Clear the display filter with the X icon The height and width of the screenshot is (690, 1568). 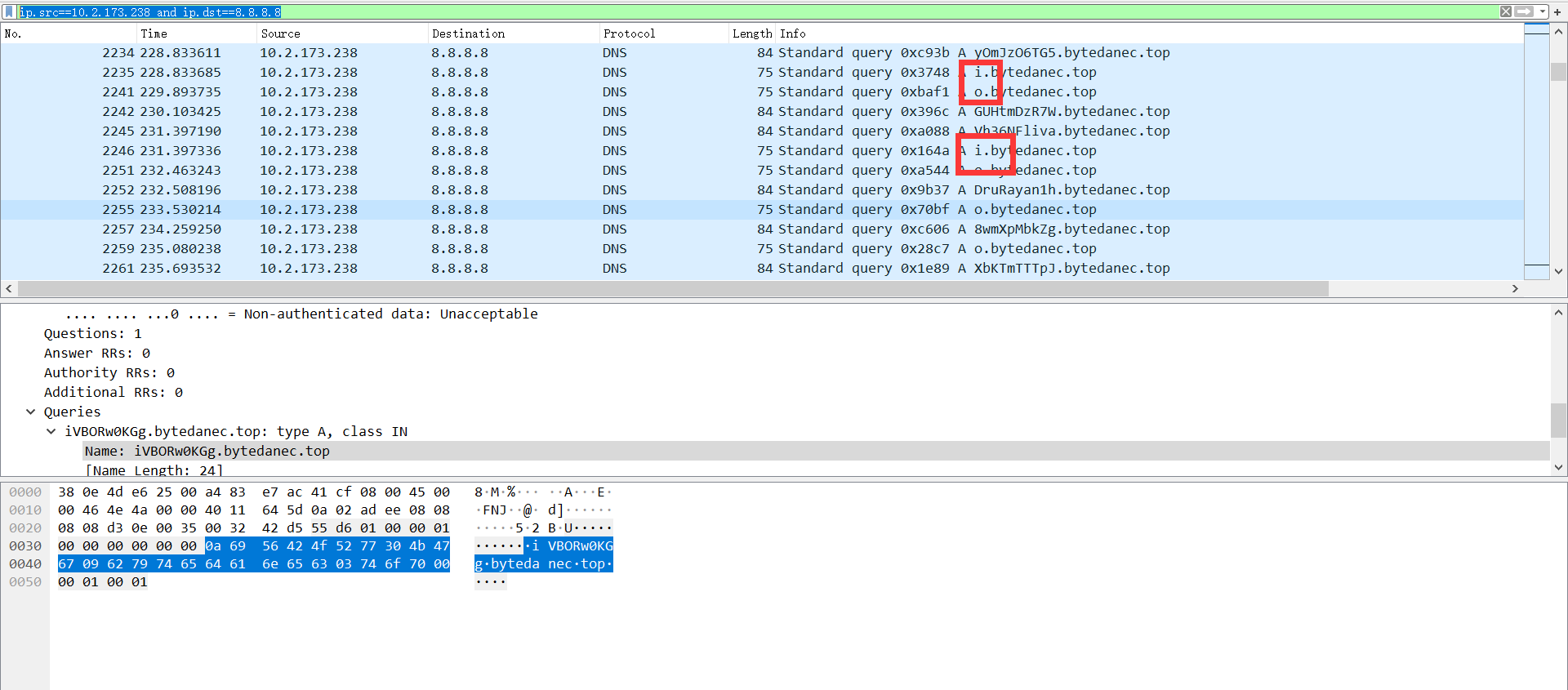click(1506, 11)
